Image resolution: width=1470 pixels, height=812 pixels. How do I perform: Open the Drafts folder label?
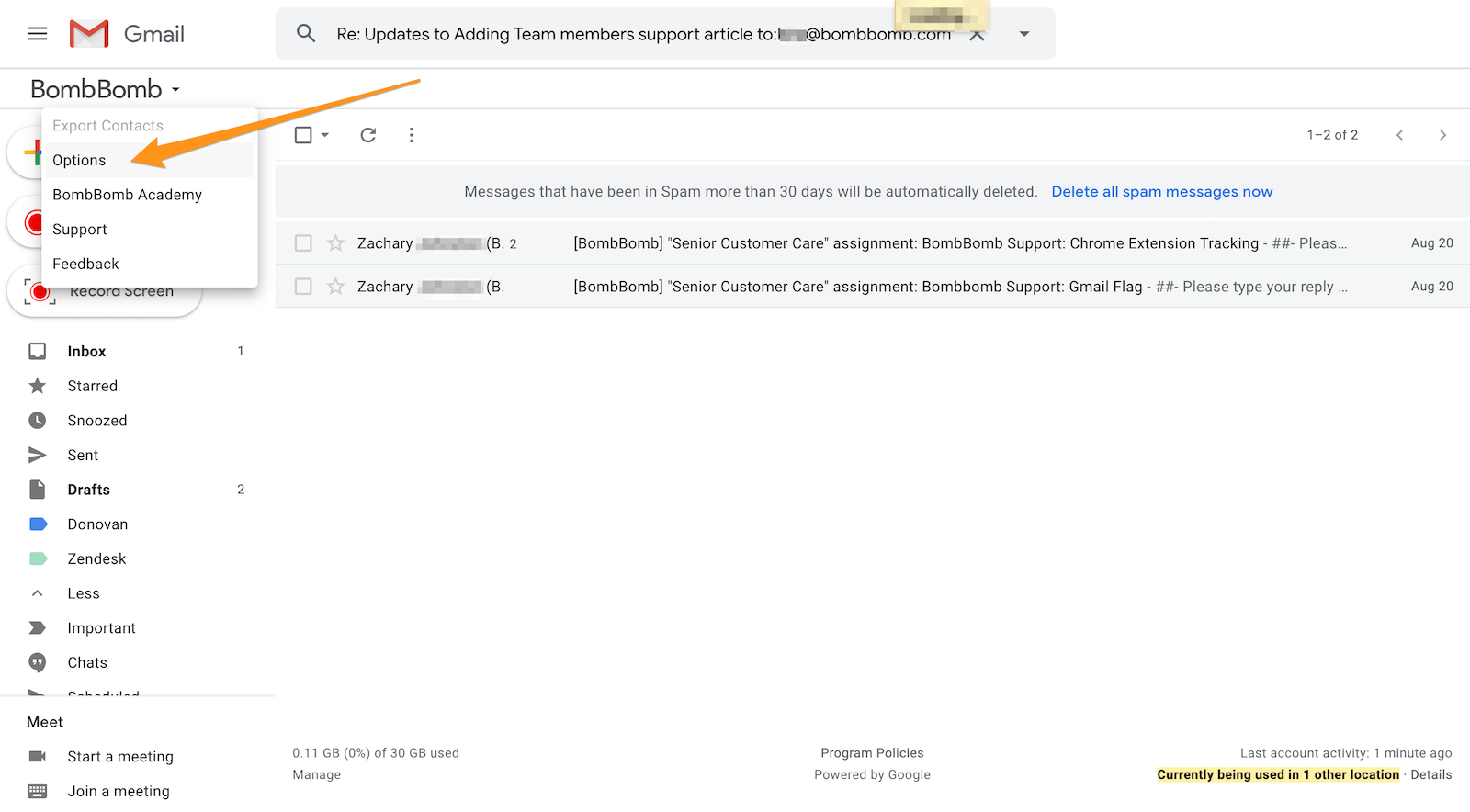89,490
